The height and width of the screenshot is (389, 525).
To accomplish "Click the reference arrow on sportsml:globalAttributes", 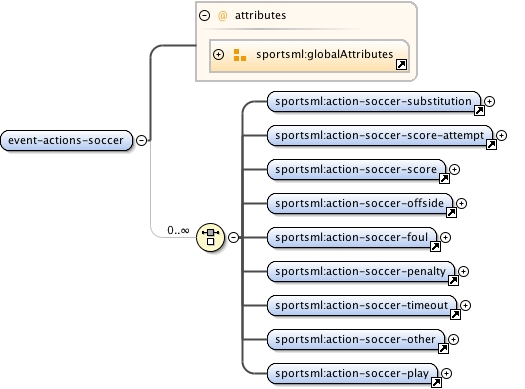I will (x=401, y=64).
